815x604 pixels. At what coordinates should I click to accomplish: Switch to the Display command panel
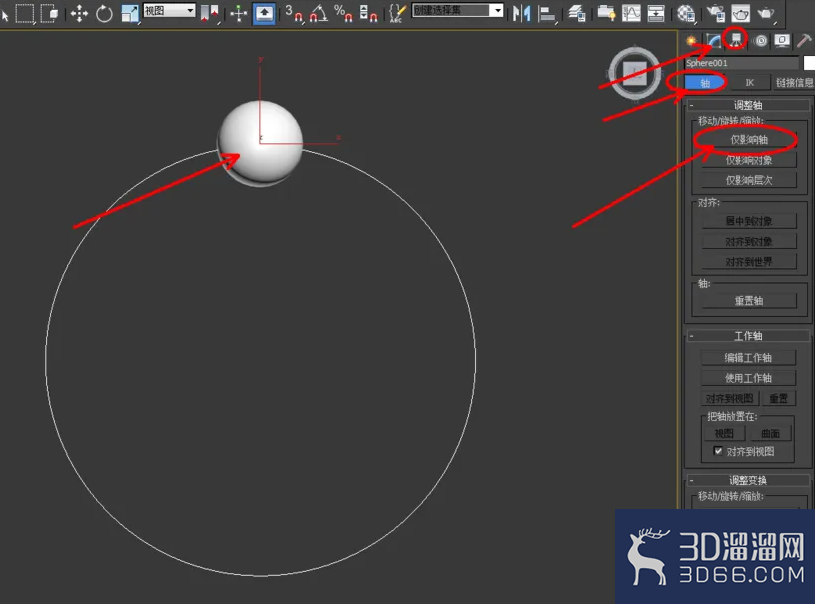782,41
